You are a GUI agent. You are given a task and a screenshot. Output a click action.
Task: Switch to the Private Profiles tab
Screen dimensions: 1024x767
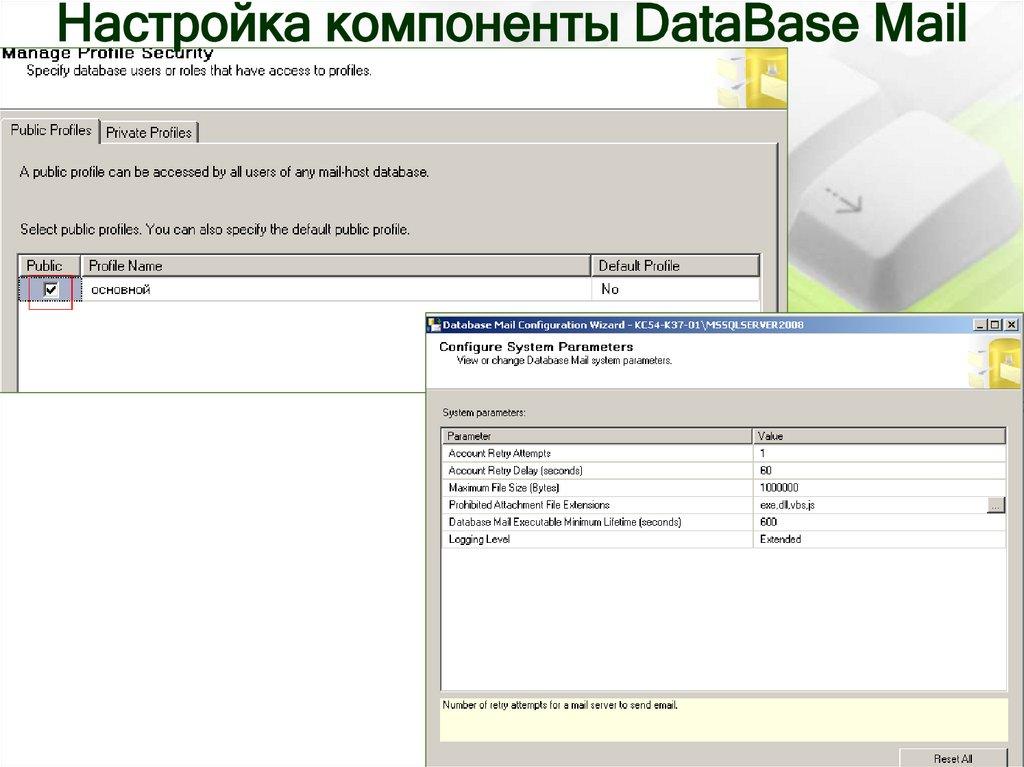[149, 131]
